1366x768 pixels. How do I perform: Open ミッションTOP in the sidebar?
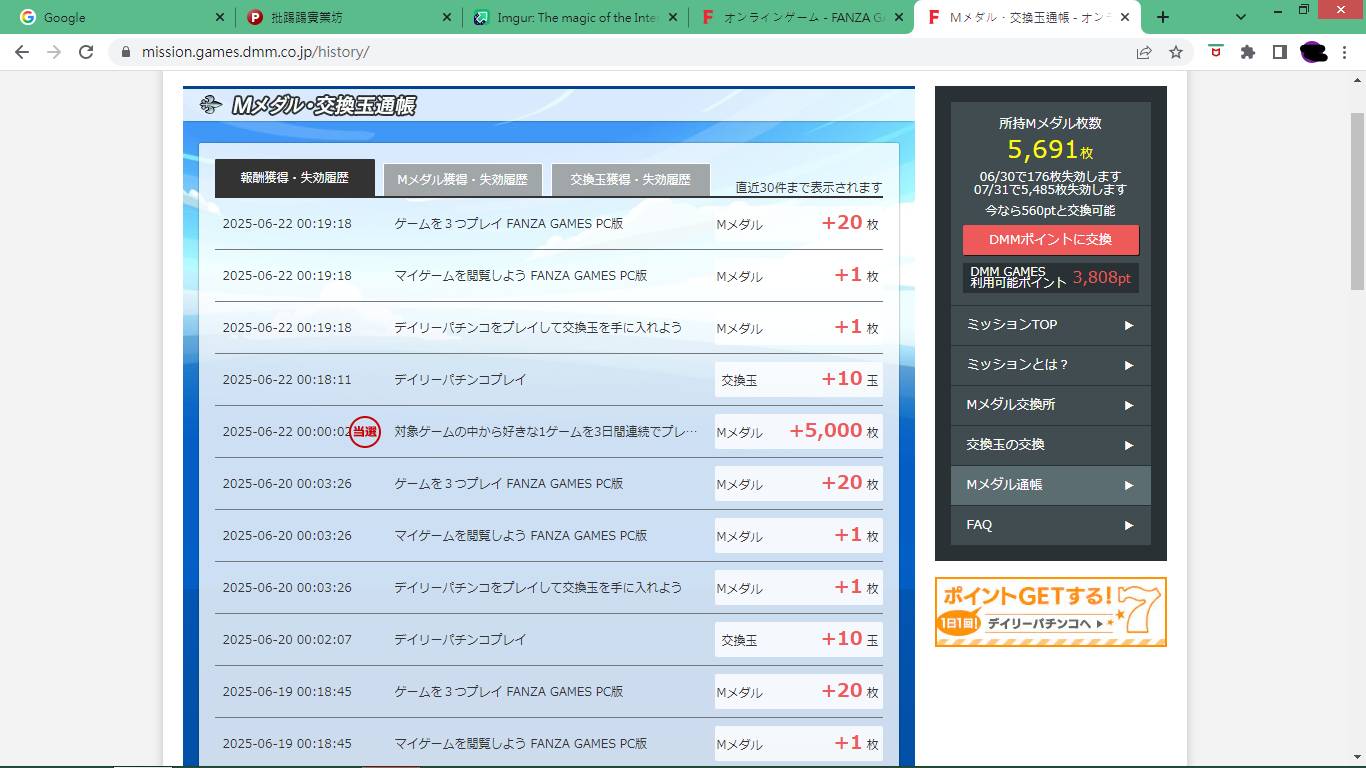pos(1050,325)
